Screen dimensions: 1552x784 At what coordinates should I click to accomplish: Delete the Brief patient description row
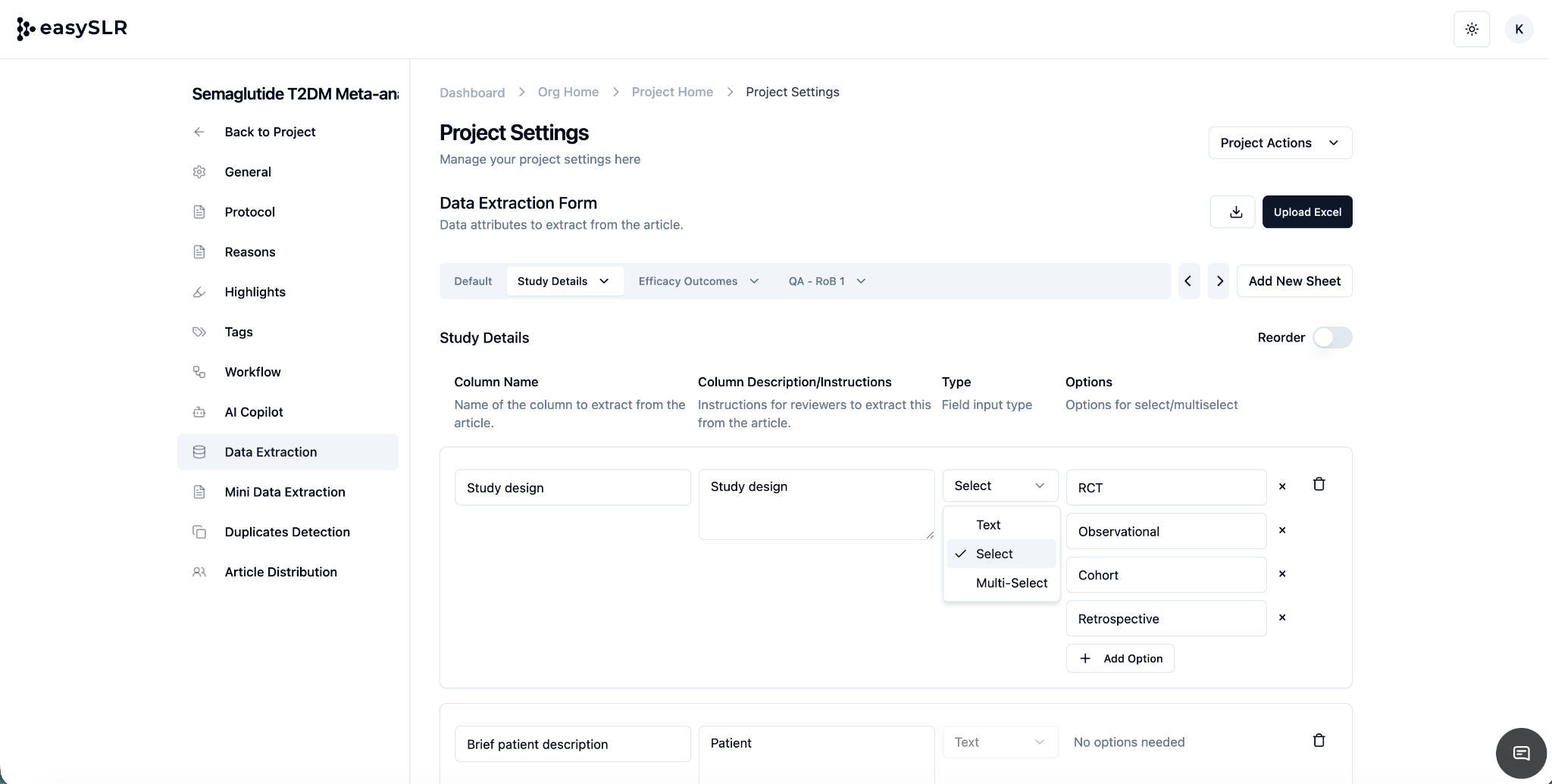click(x=1319, y=741)
